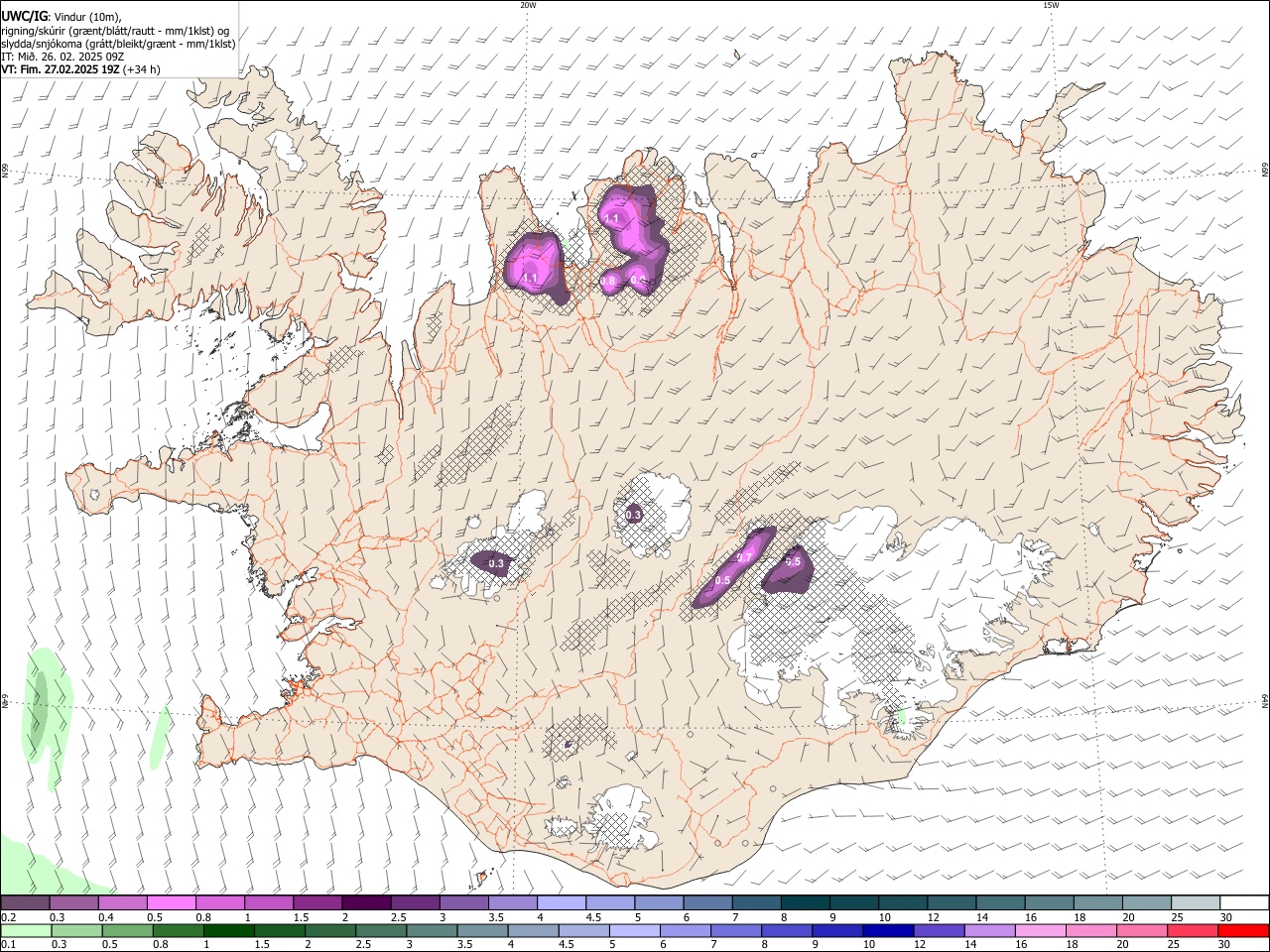Click the 'UWC/IG: Vindur (10m),' title line
This screenshot has height=952, width=1270.
click(61, 17)
